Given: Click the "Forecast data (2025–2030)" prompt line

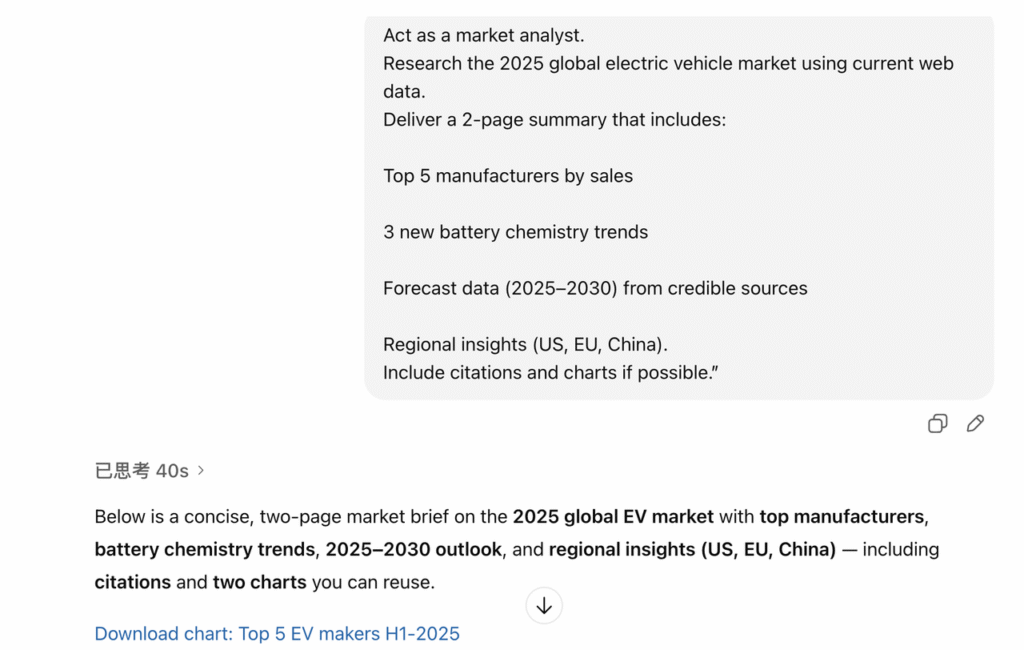Looking at the screenshot, I should click(x=595, y=288).
